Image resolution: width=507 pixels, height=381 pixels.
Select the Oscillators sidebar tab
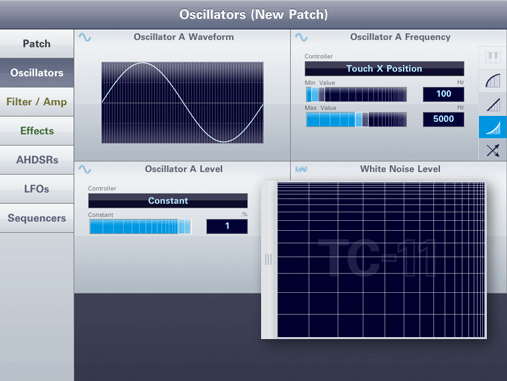[37, 73]
